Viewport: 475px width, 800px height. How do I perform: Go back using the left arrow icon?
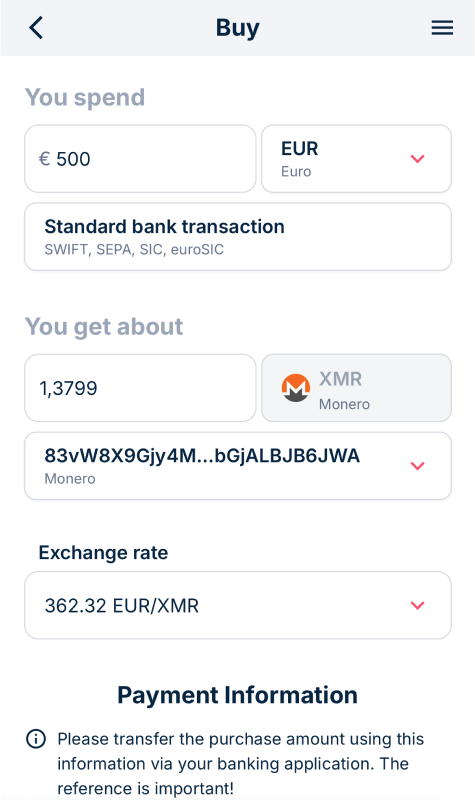pos(36,28)
